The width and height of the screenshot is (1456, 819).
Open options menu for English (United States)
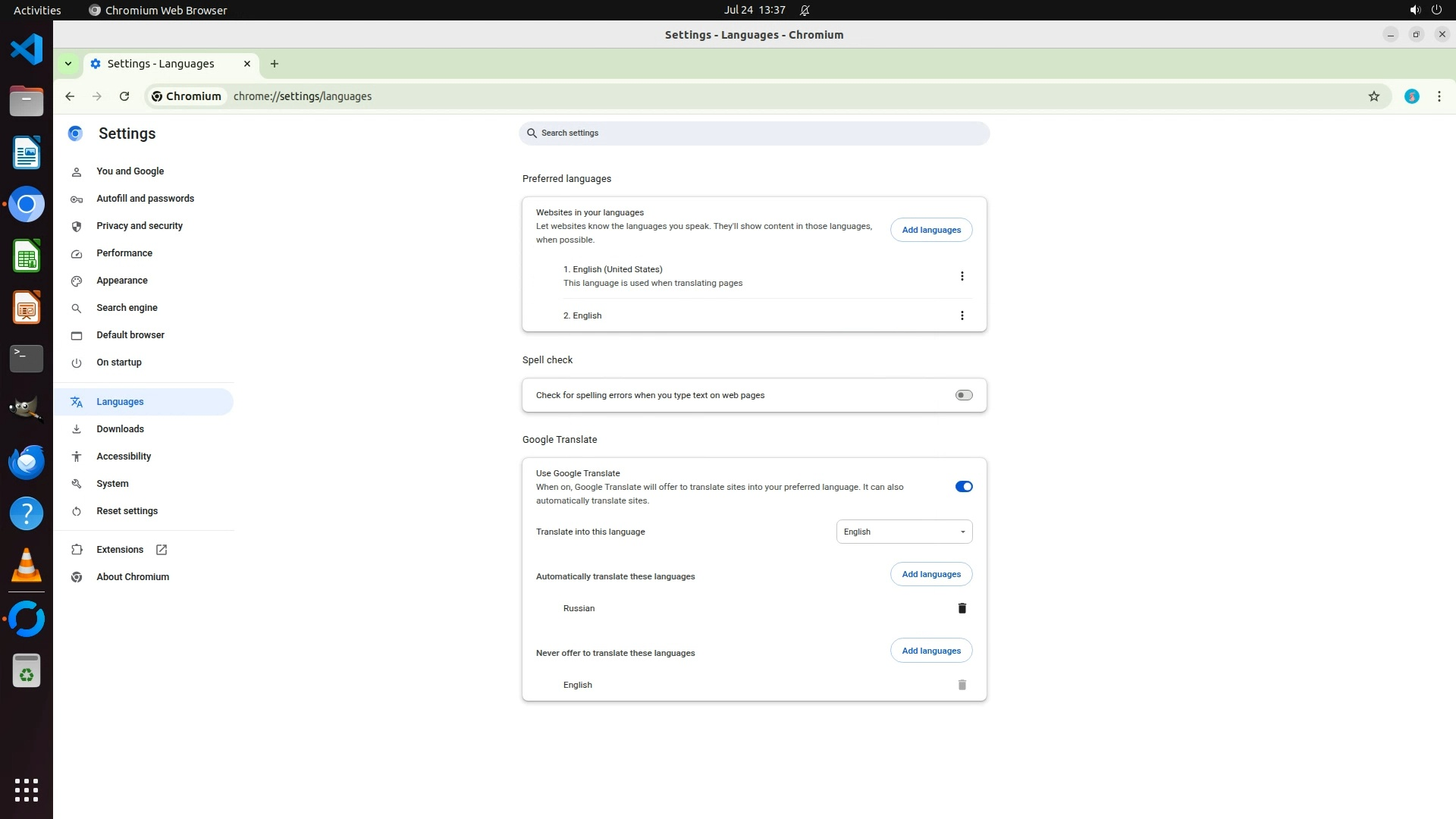962,276
